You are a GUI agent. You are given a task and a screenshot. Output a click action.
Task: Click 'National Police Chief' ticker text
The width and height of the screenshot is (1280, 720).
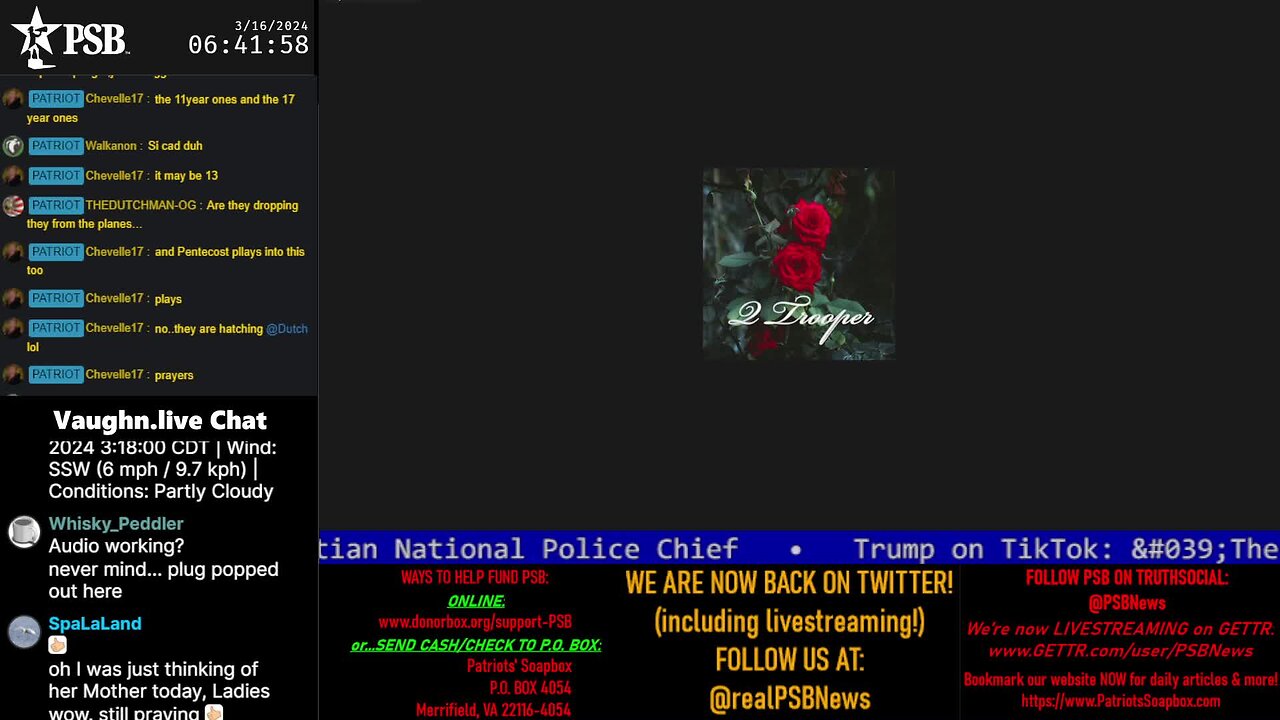pos(566,549)
